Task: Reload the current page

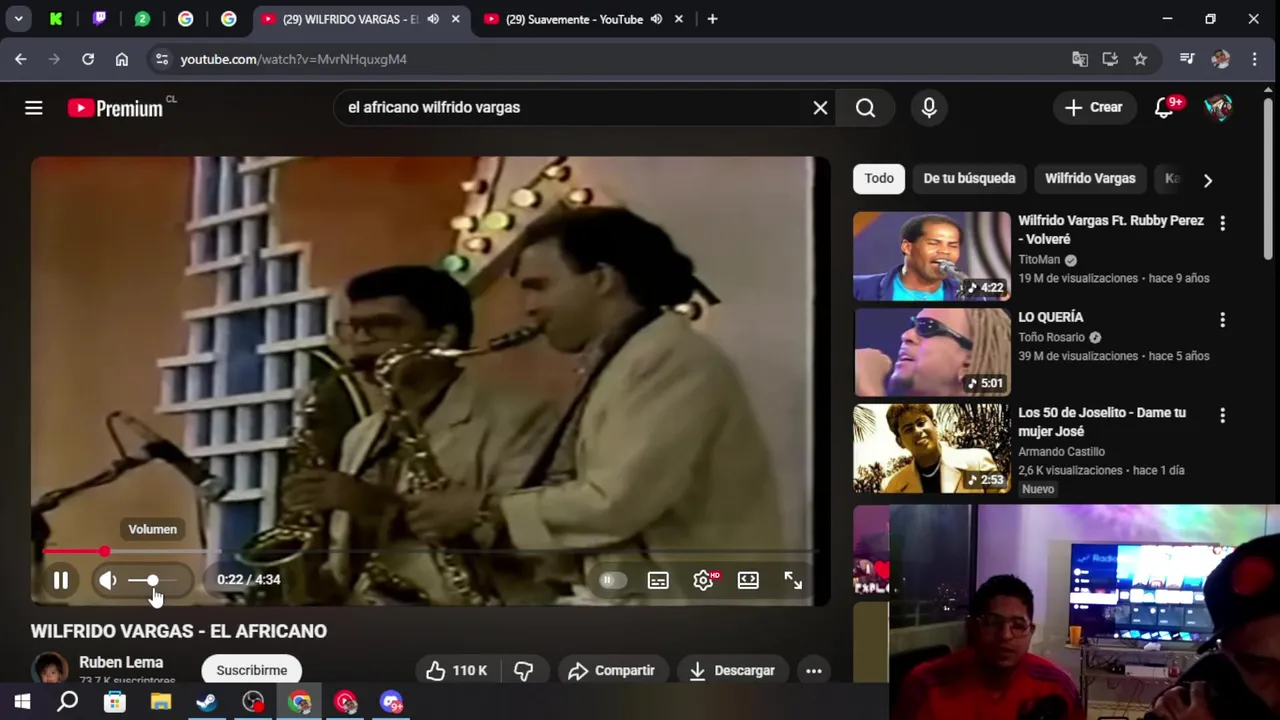Action: pos(88,59)
